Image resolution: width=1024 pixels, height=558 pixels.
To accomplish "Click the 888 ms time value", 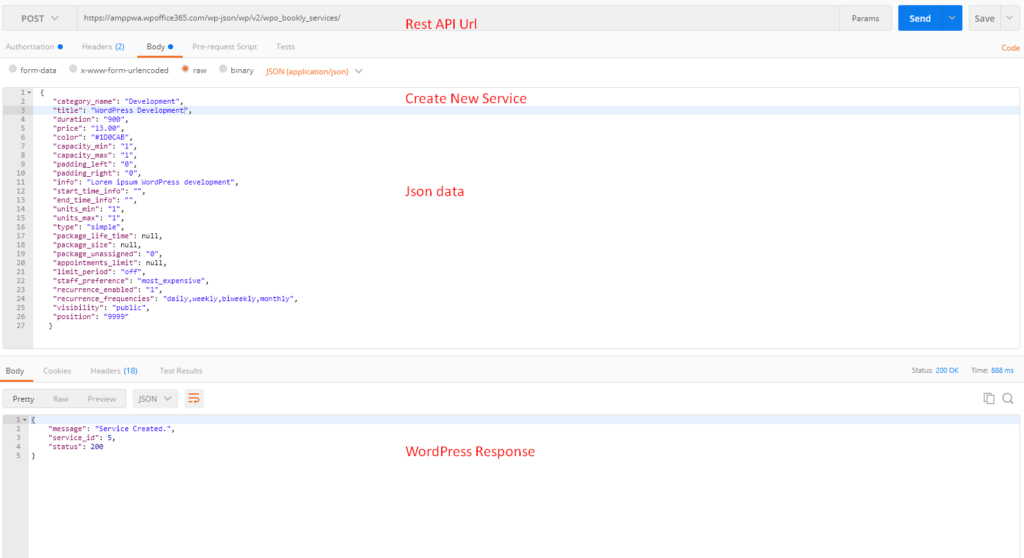I will [1002, 370].
